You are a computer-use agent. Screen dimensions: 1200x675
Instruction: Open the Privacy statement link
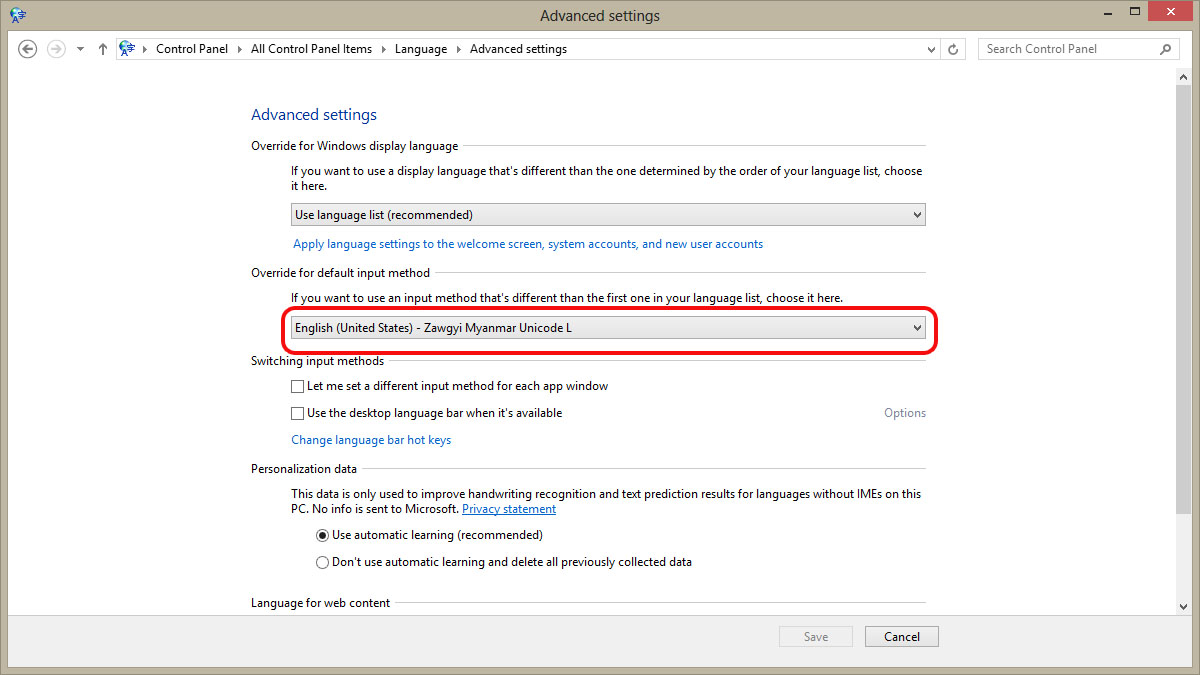(x=509, y=509)
